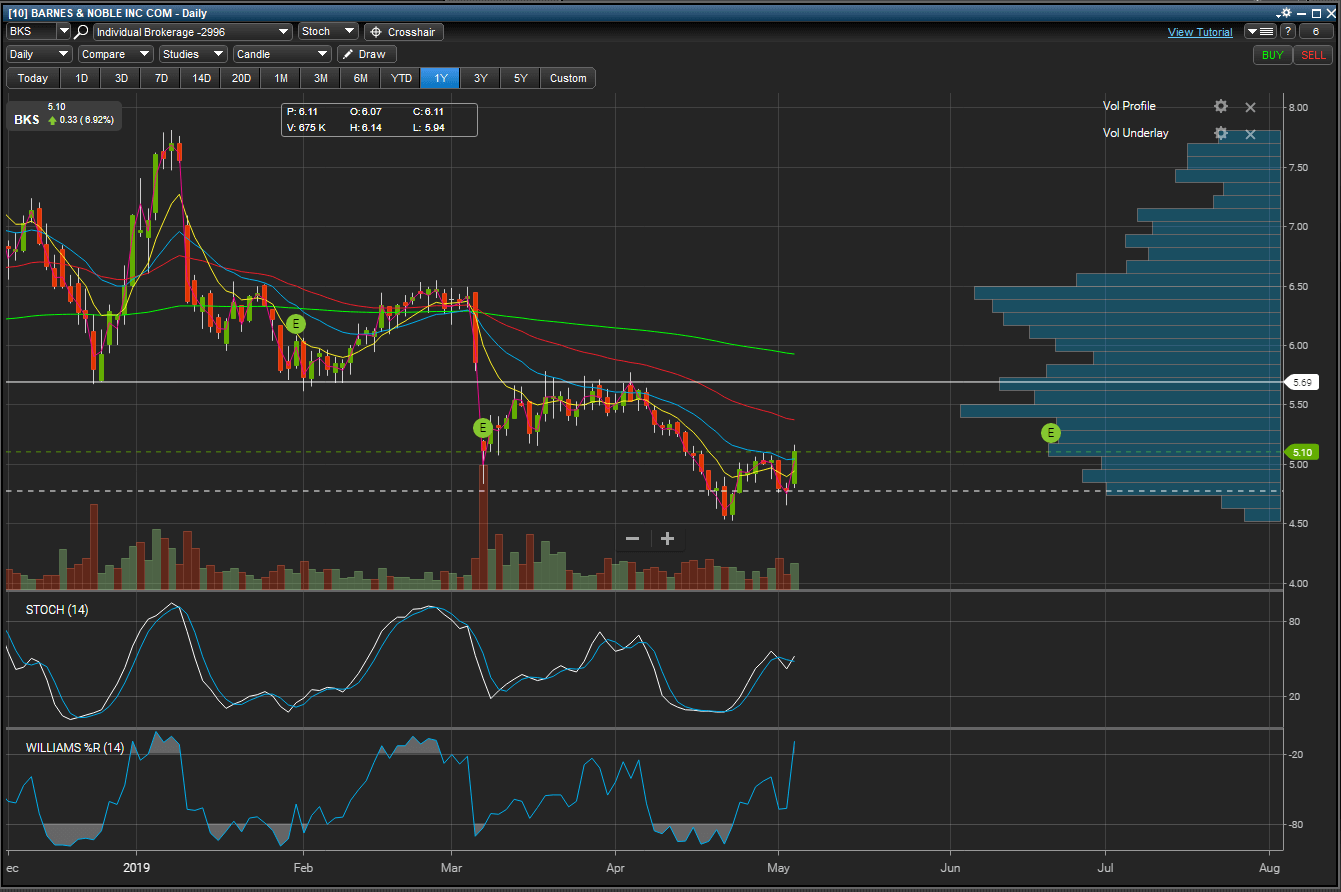Open the Daily frequency dropdown
The width and height of the screenshot is (1341, 892).
coord(40,54)
